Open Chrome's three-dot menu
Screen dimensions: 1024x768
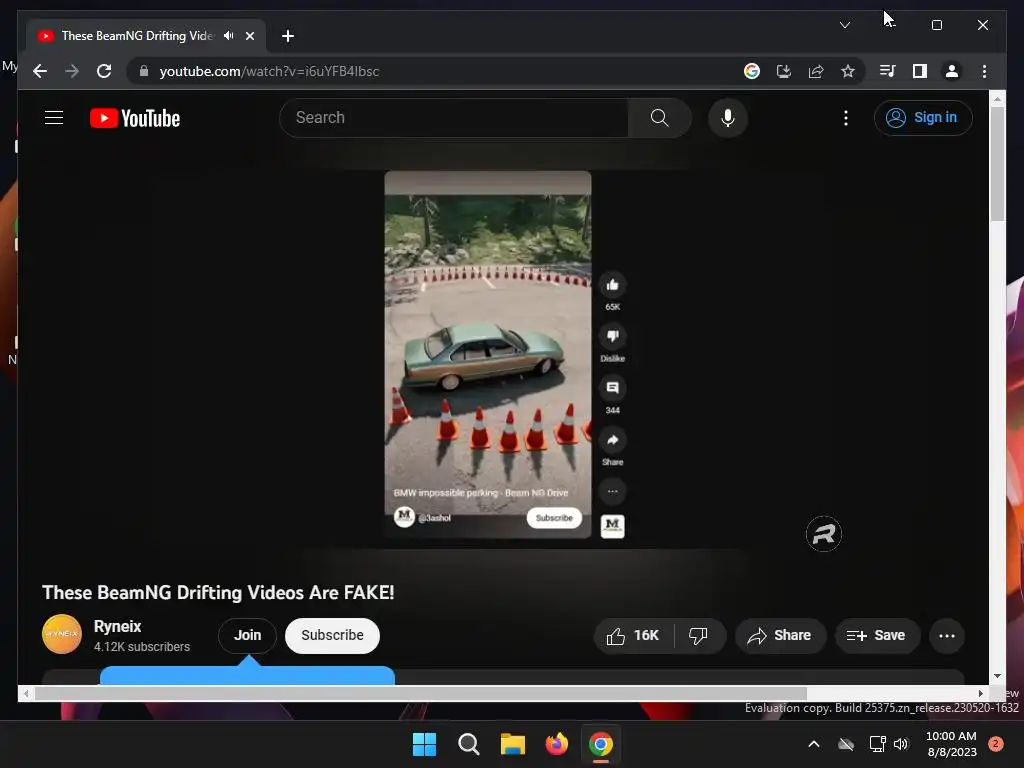click(984, 71)
